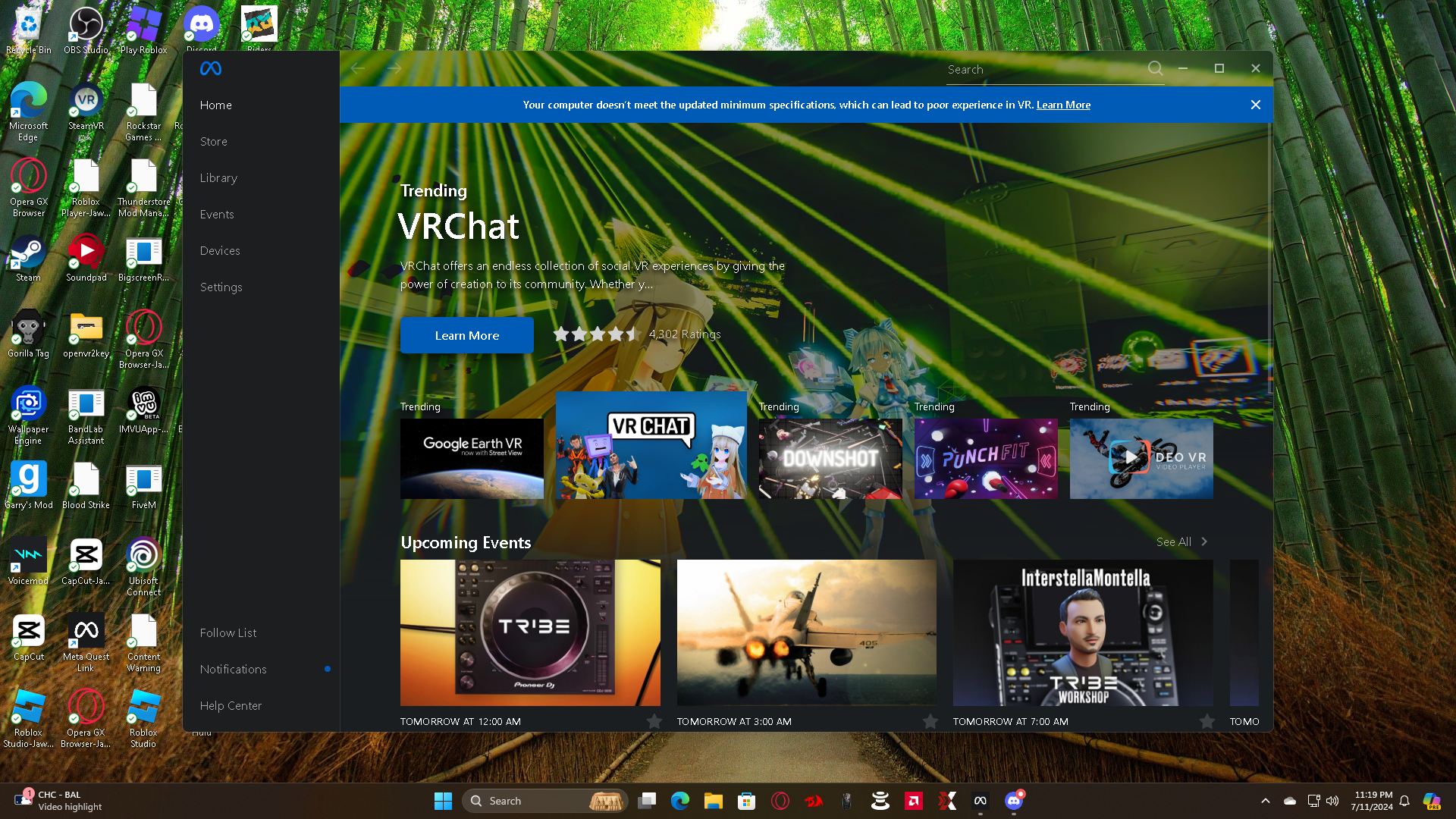The height and width of the screenshot is (819, 1456).
Task: Click the search magnifier icon
Action: (x=1155, y=69)
